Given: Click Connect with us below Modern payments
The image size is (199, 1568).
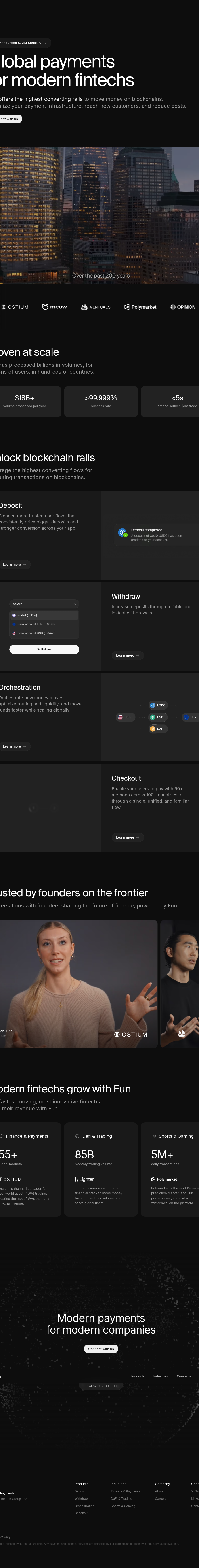Looking at the screenshot, I should pyautogui.click(x=101, y=1349).
